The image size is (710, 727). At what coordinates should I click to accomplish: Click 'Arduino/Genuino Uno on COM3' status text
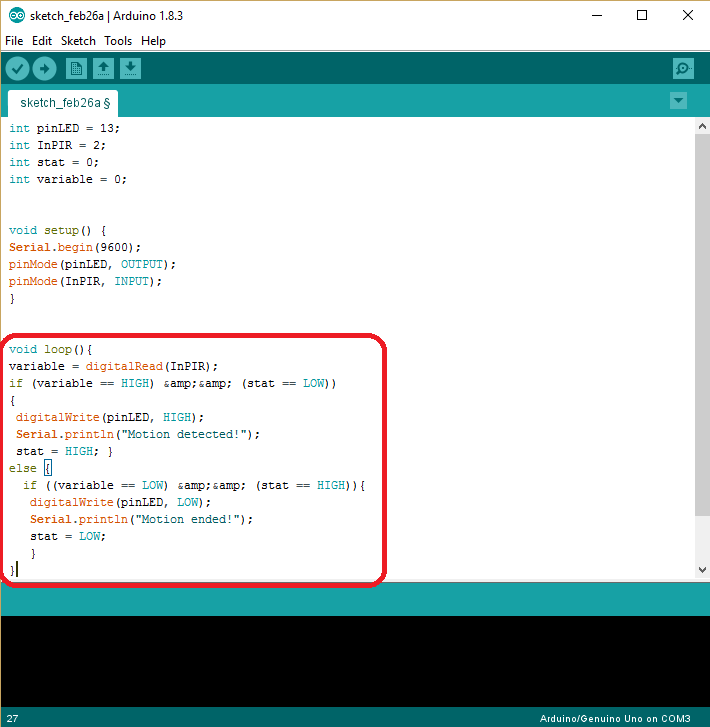coord(615,718)
